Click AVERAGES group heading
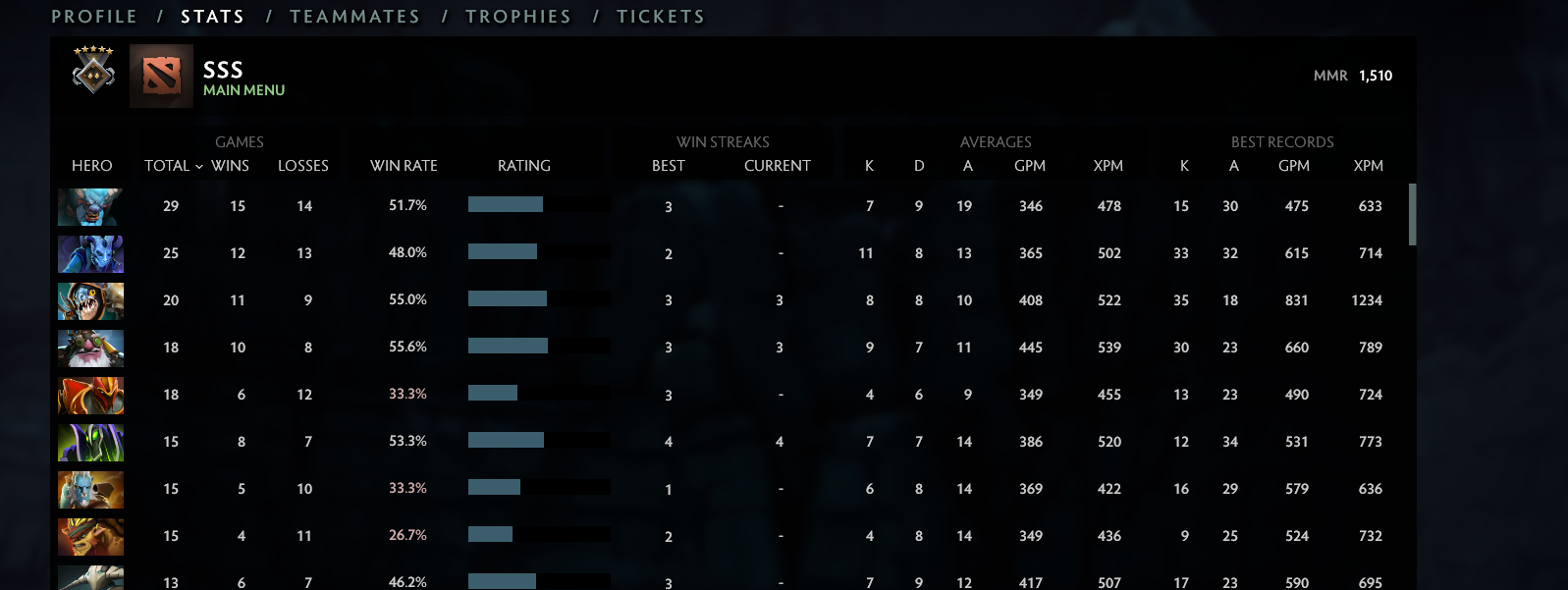The image size is (1568, 590). [x=996, y=142]
